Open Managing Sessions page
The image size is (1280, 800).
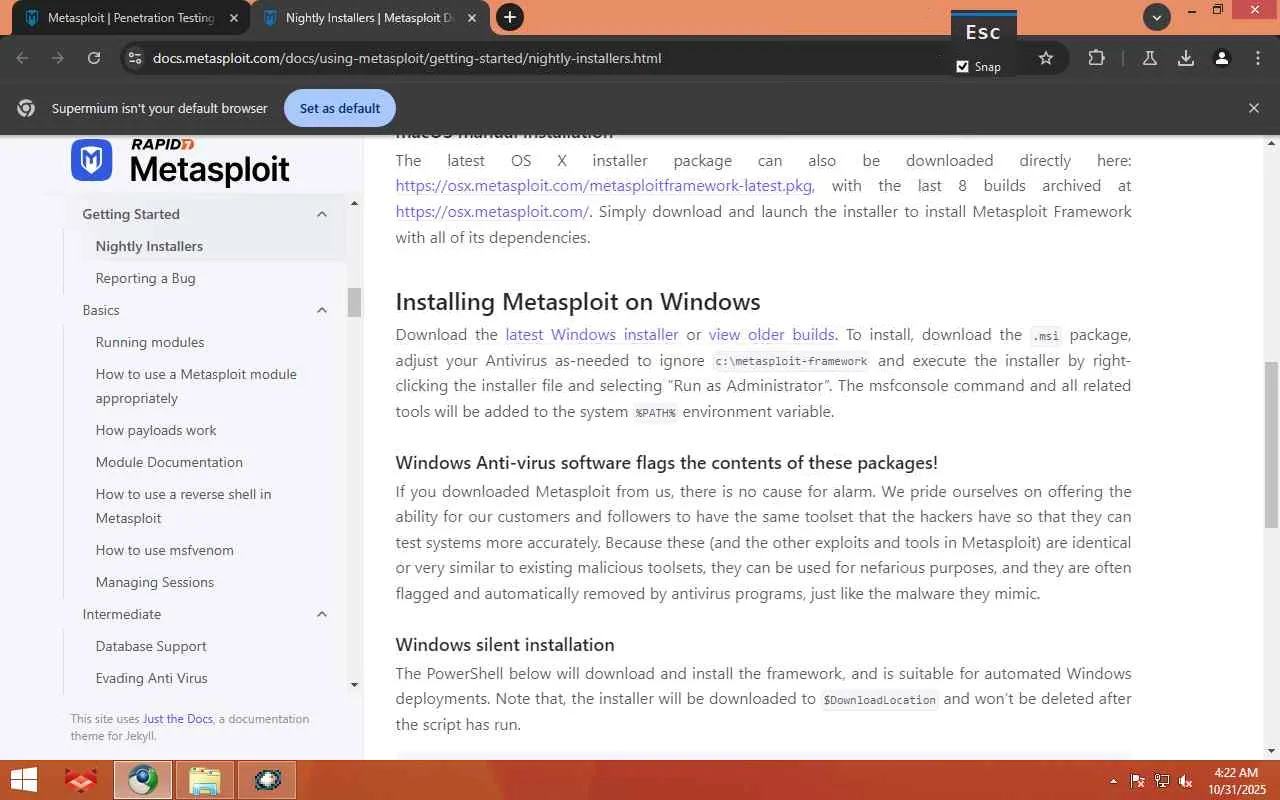coord(155,582)
